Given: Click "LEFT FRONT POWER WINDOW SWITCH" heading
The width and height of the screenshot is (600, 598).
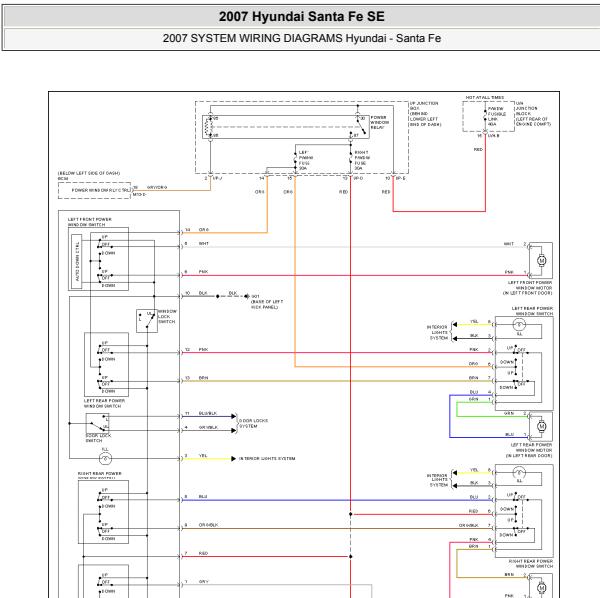Looking at the screenshot, I should pyautogui.click(x=90, y=222).
